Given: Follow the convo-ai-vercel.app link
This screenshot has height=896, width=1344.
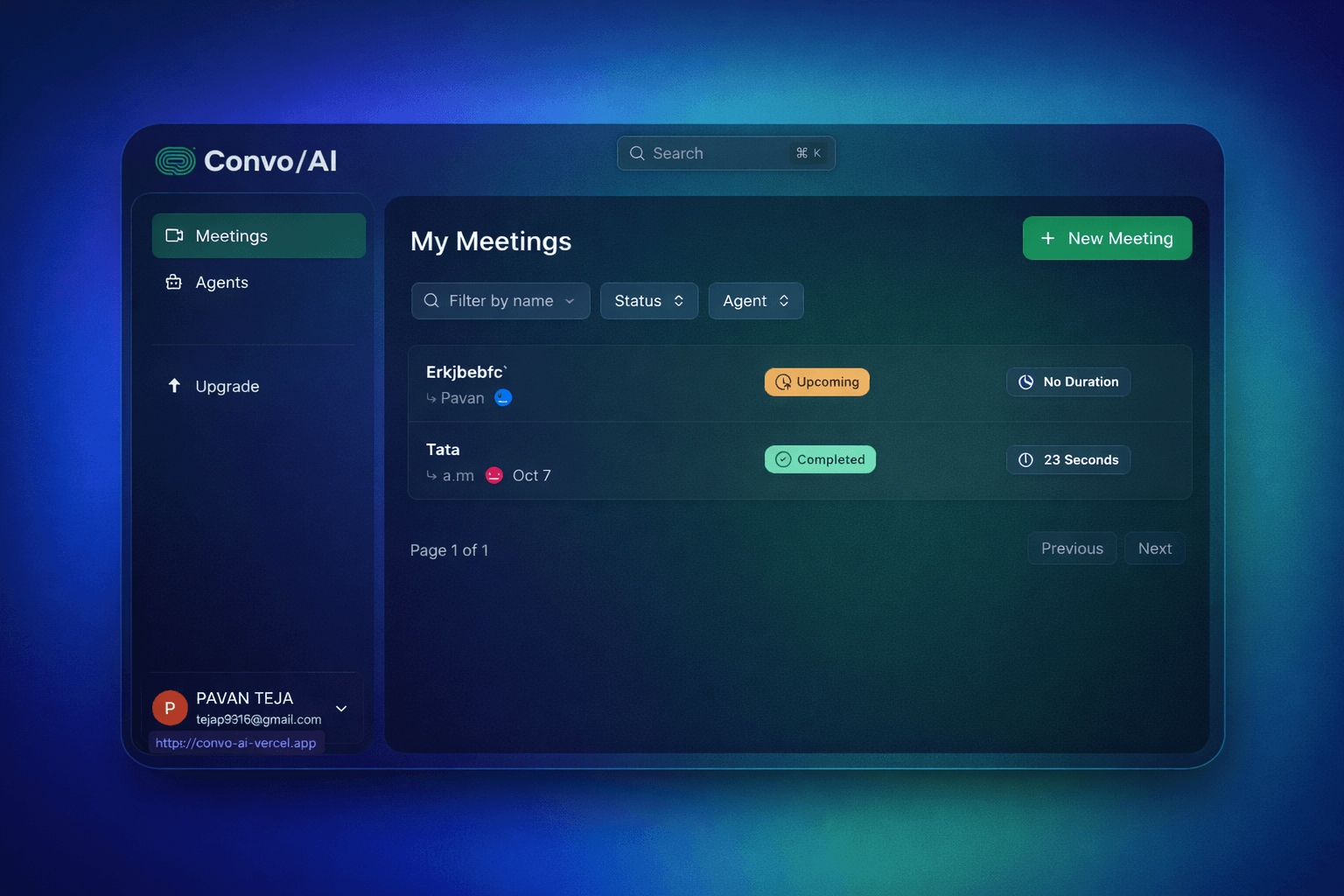Looking at the screenshot, I should 235,743.
